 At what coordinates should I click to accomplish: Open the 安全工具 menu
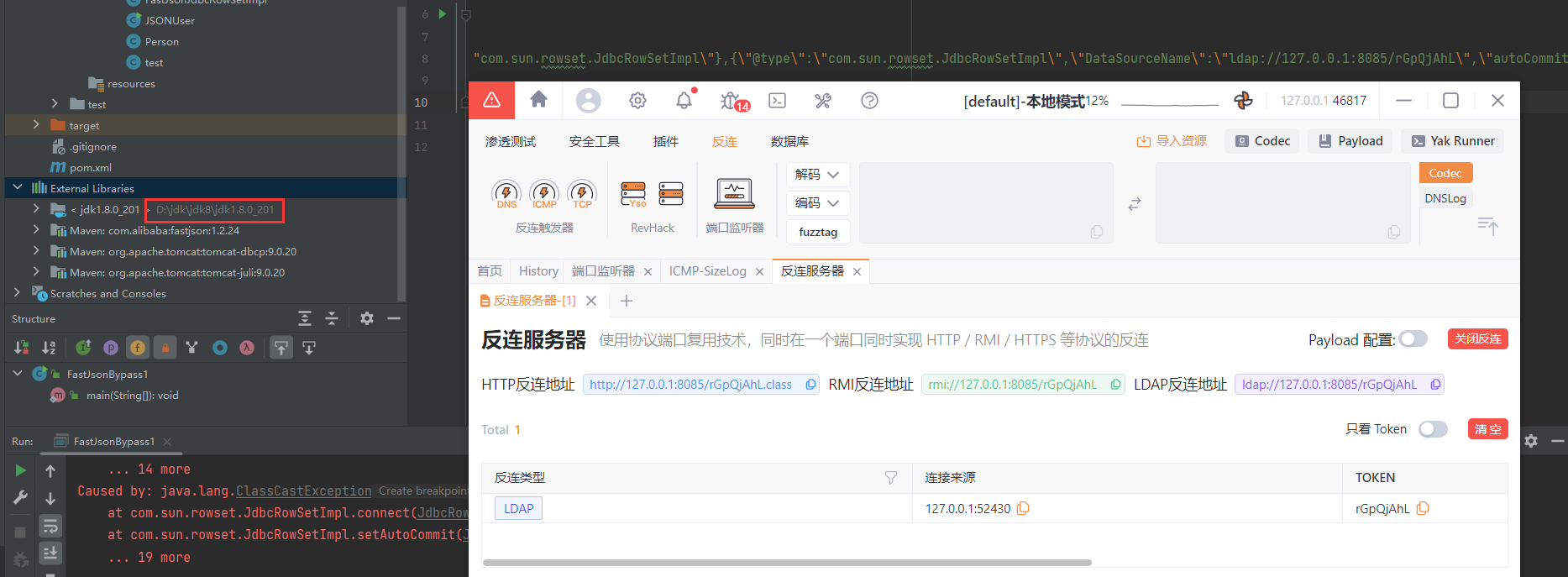[x=595, y=141]
